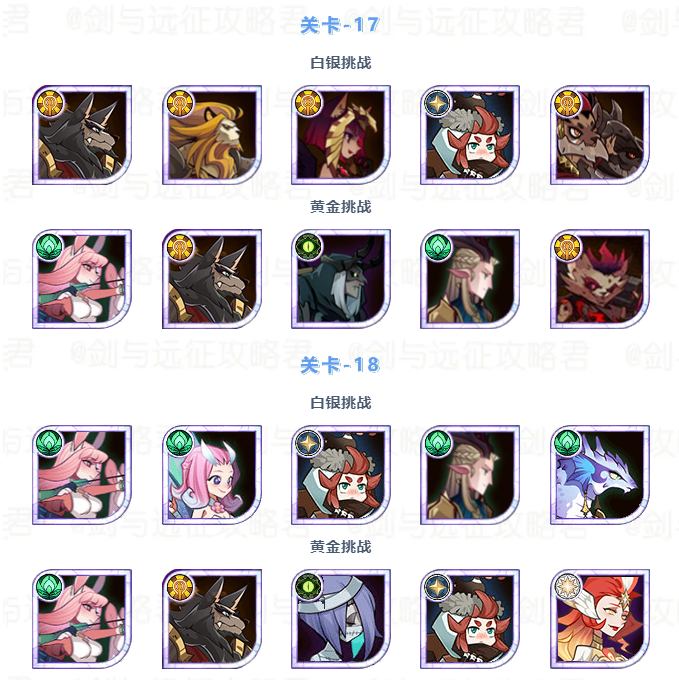679x680 pixels.
Task: Select the red-haired celestial woman hero portrait
Action: 600,619
